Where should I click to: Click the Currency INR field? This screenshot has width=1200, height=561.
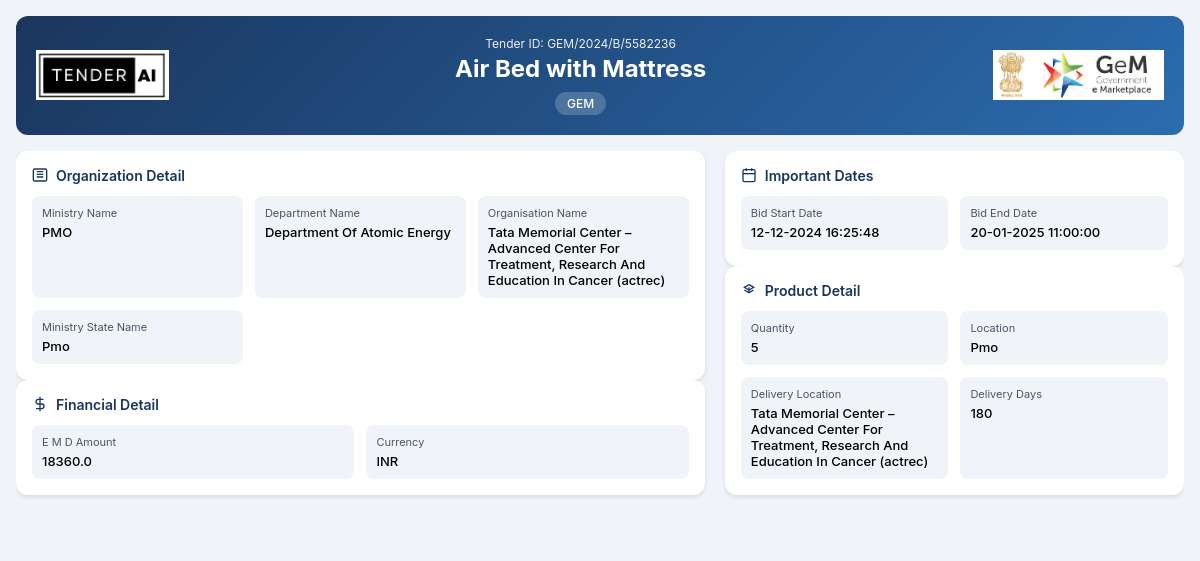point(527,452)
